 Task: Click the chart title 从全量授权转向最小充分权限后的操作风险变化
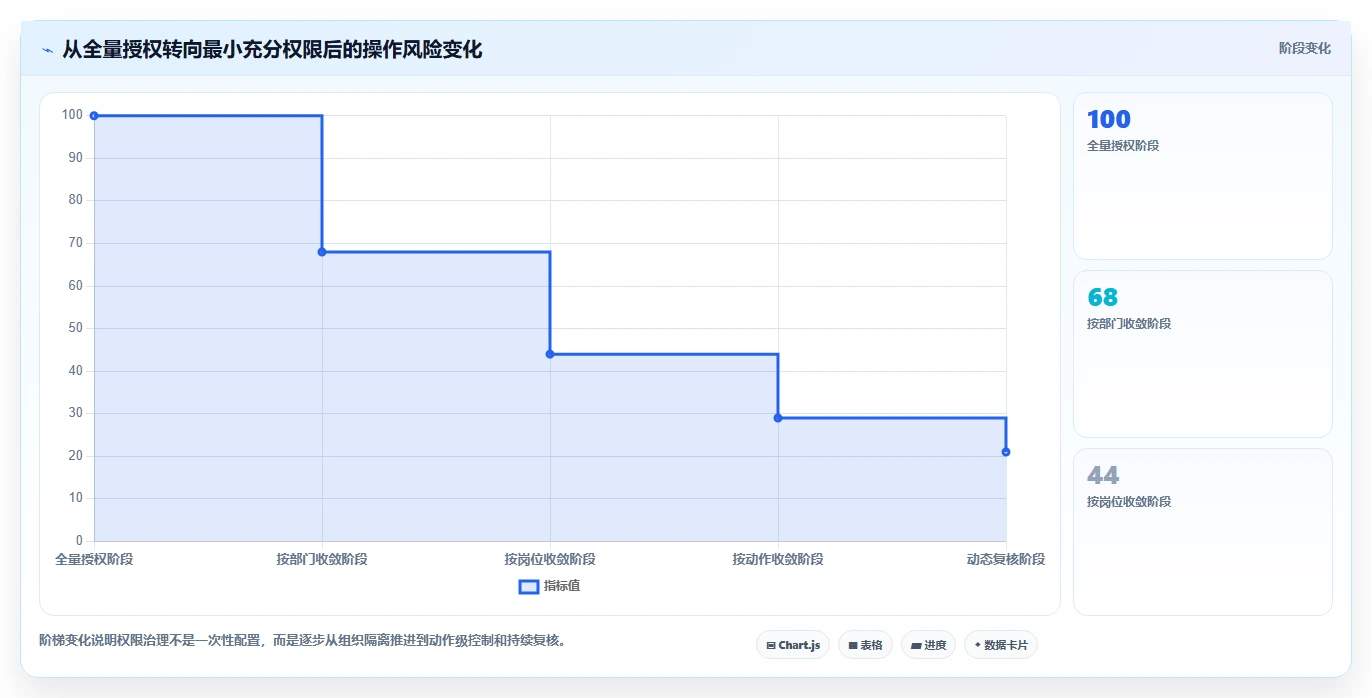(272, 49)
